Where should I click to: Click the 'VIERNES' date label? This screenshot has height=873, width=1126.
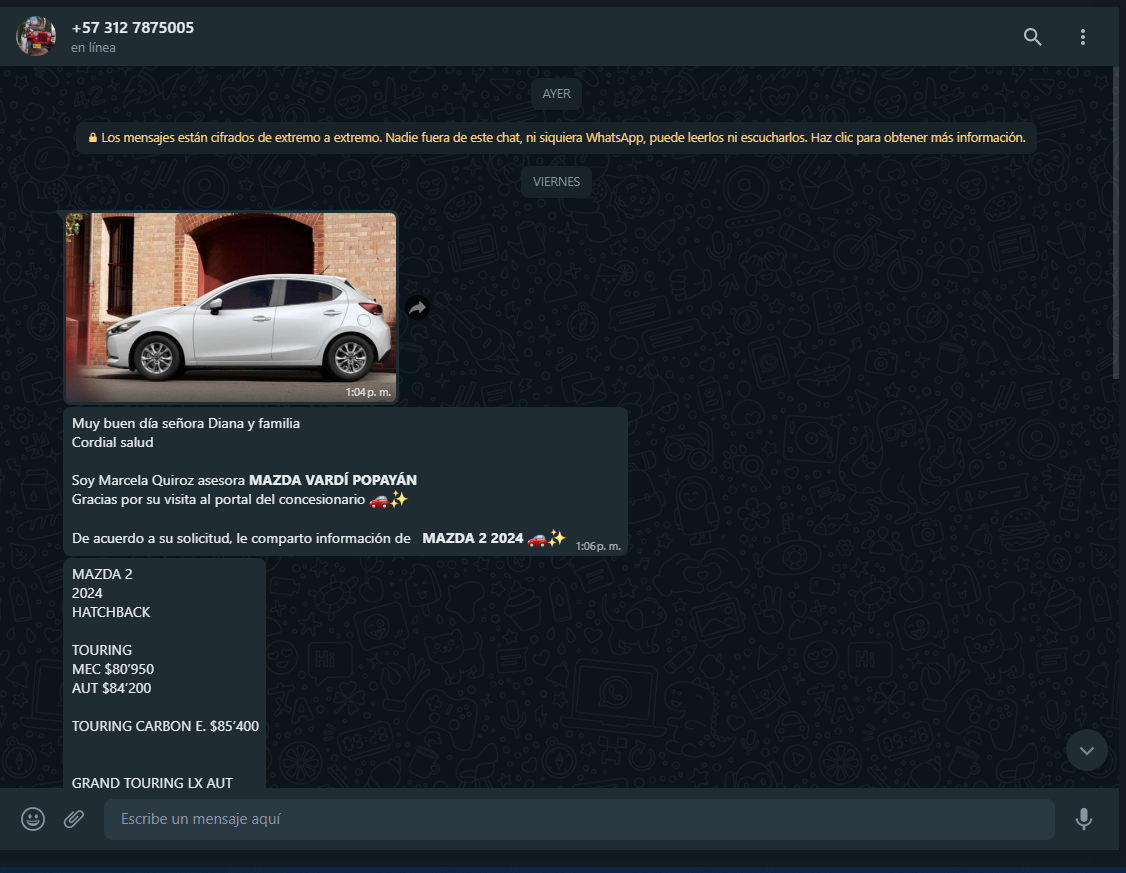(x=557, y=182)
